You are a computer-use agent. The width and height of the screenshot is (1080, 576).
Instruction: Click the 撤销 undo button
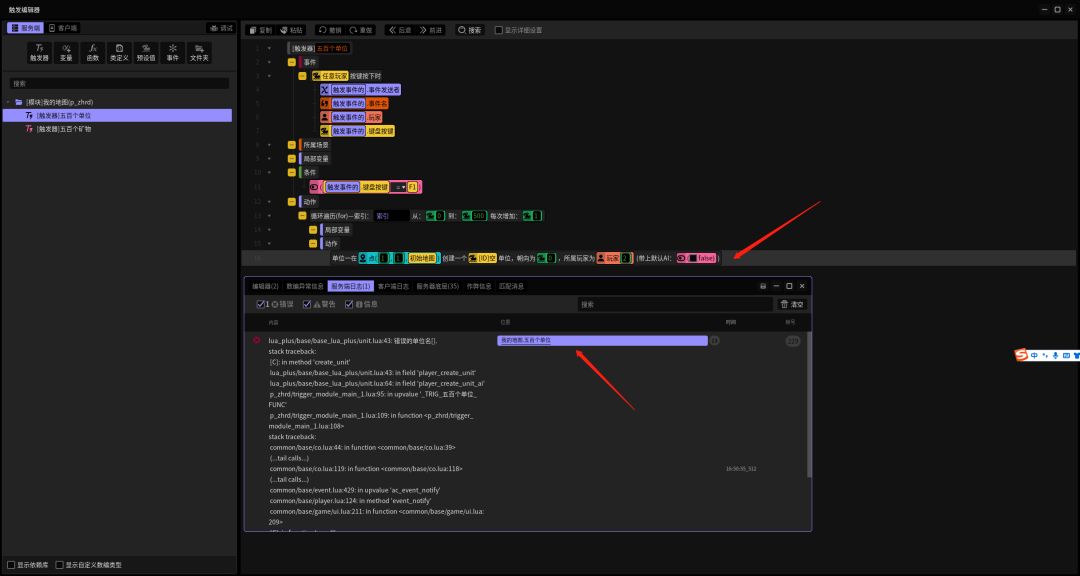[330, 30]
